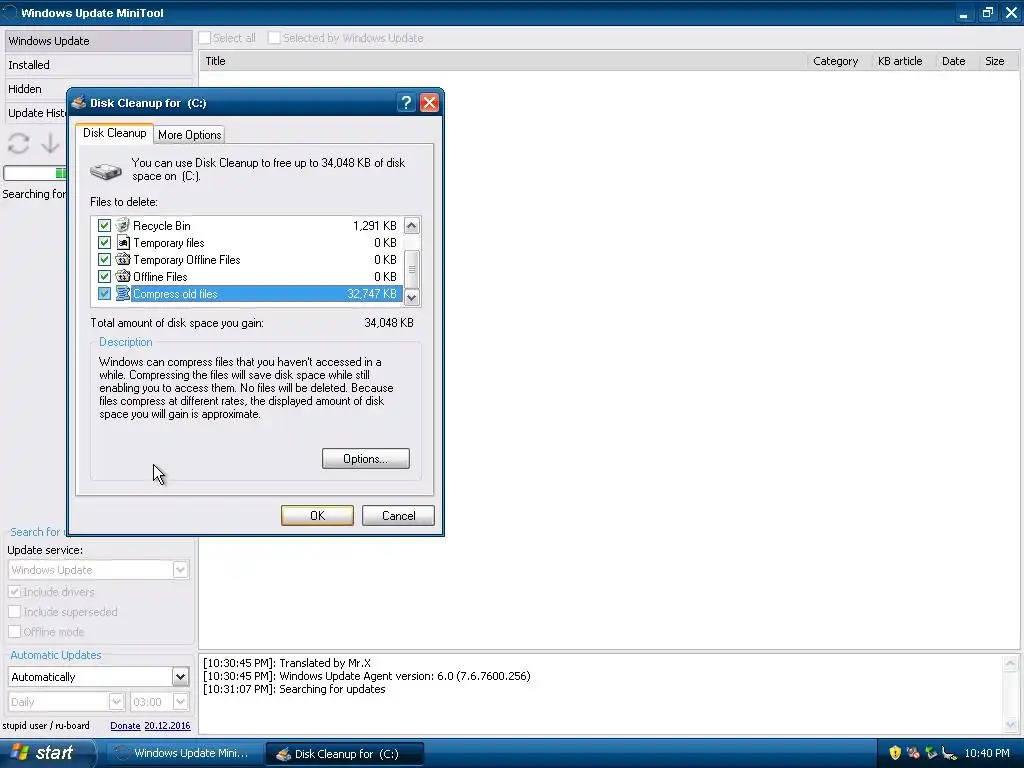Click the Disk Cleanup help question mark
The width and height of the screenshot is (1024, 768).
click(406, 103)
